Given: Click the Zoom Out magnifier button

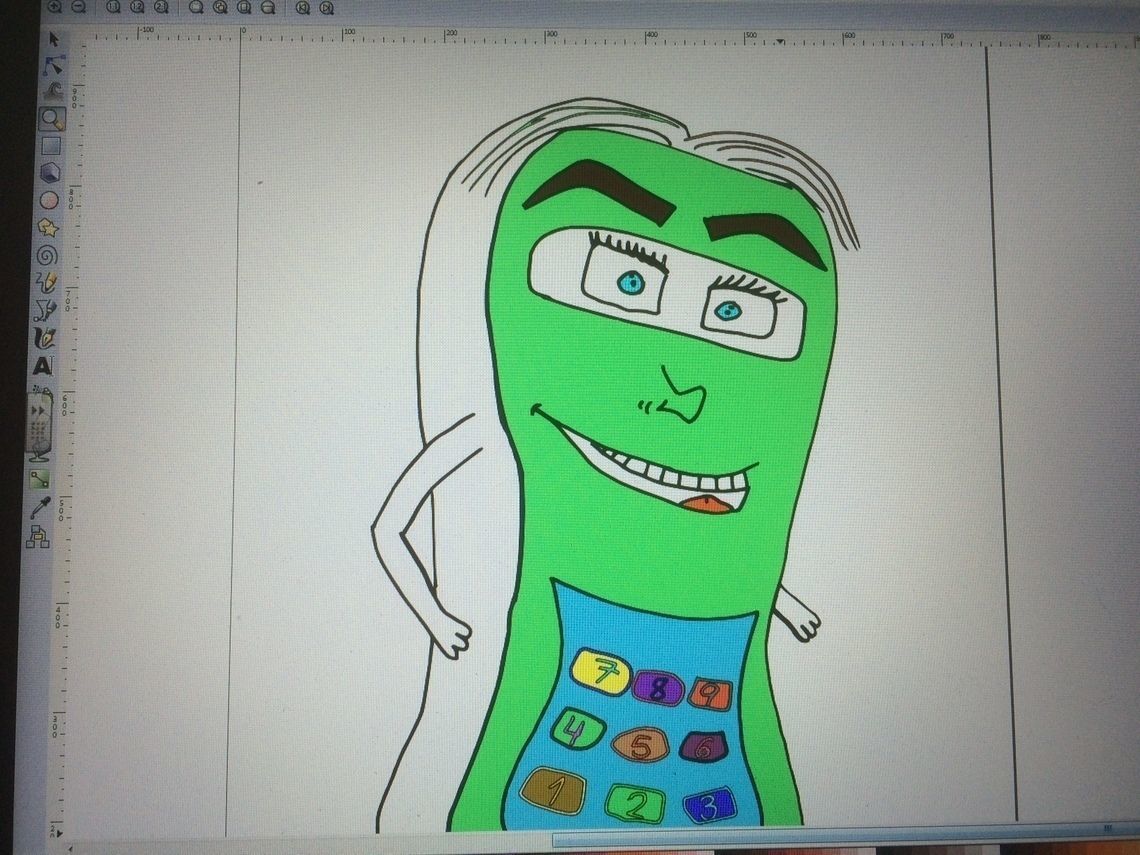Looking at the screenshot, I should [78, 7].
